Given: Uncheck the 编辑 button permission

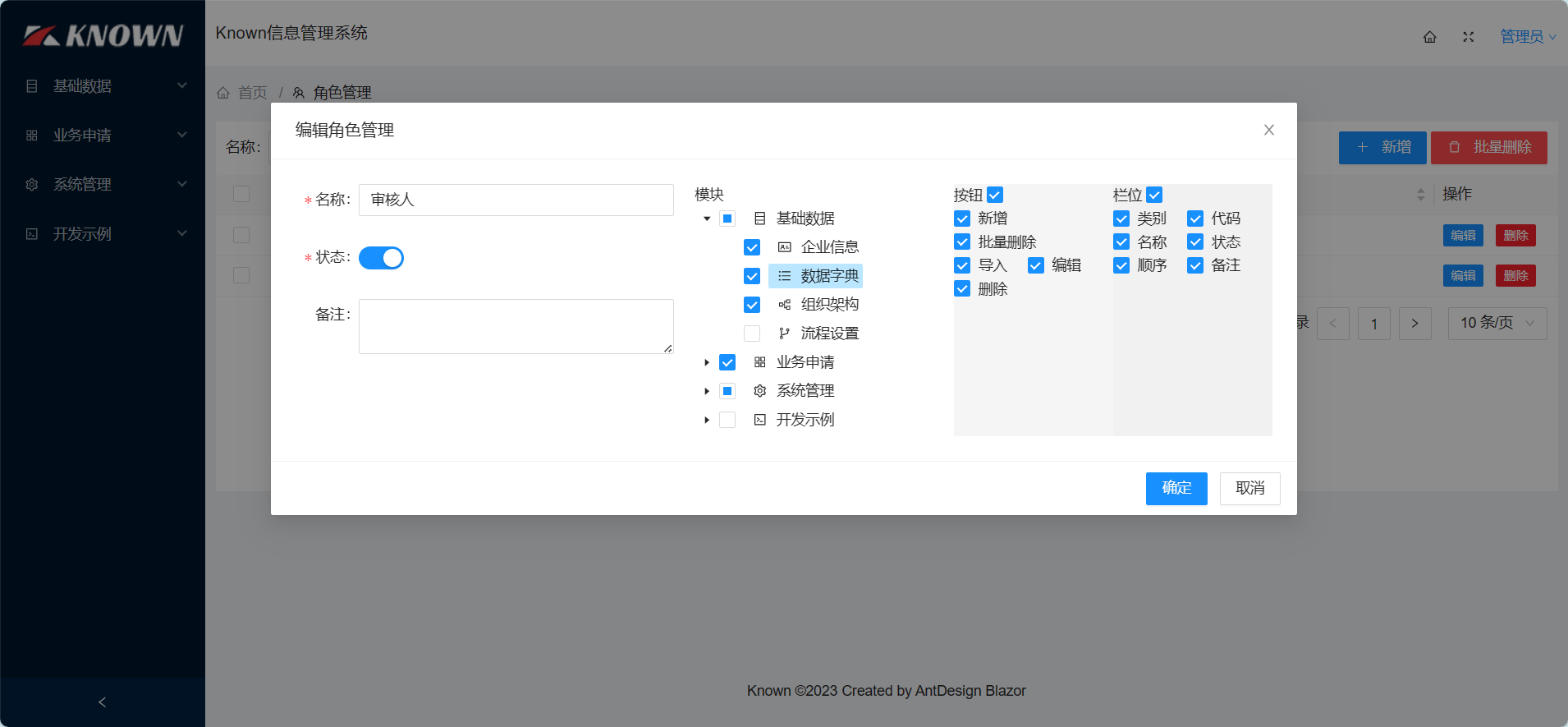Looking at the screenshot, I should point(1036,265).
